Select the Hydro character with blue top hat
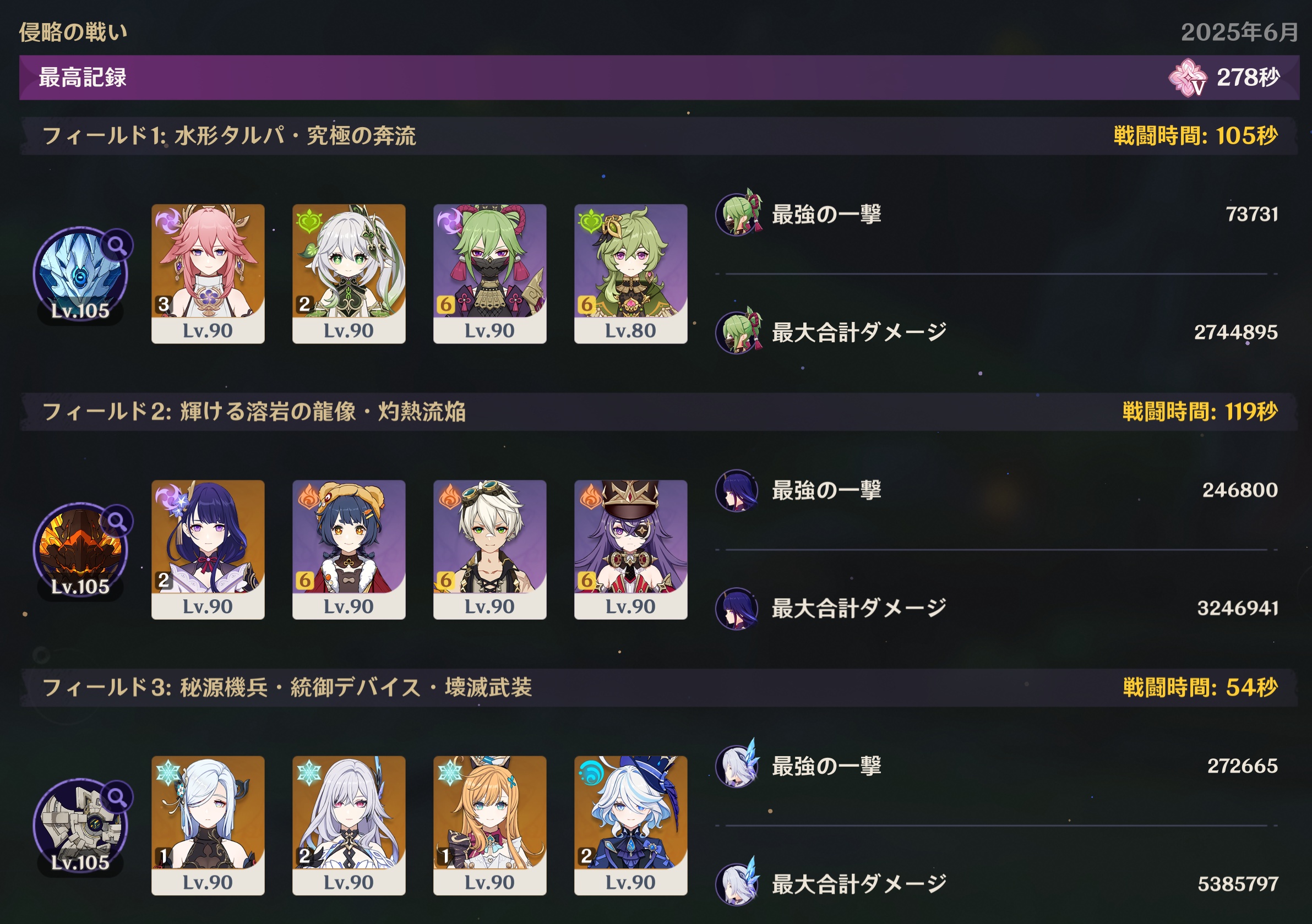Image resolution: width=1312 pixels, height=924 pixels. point(631,825)
